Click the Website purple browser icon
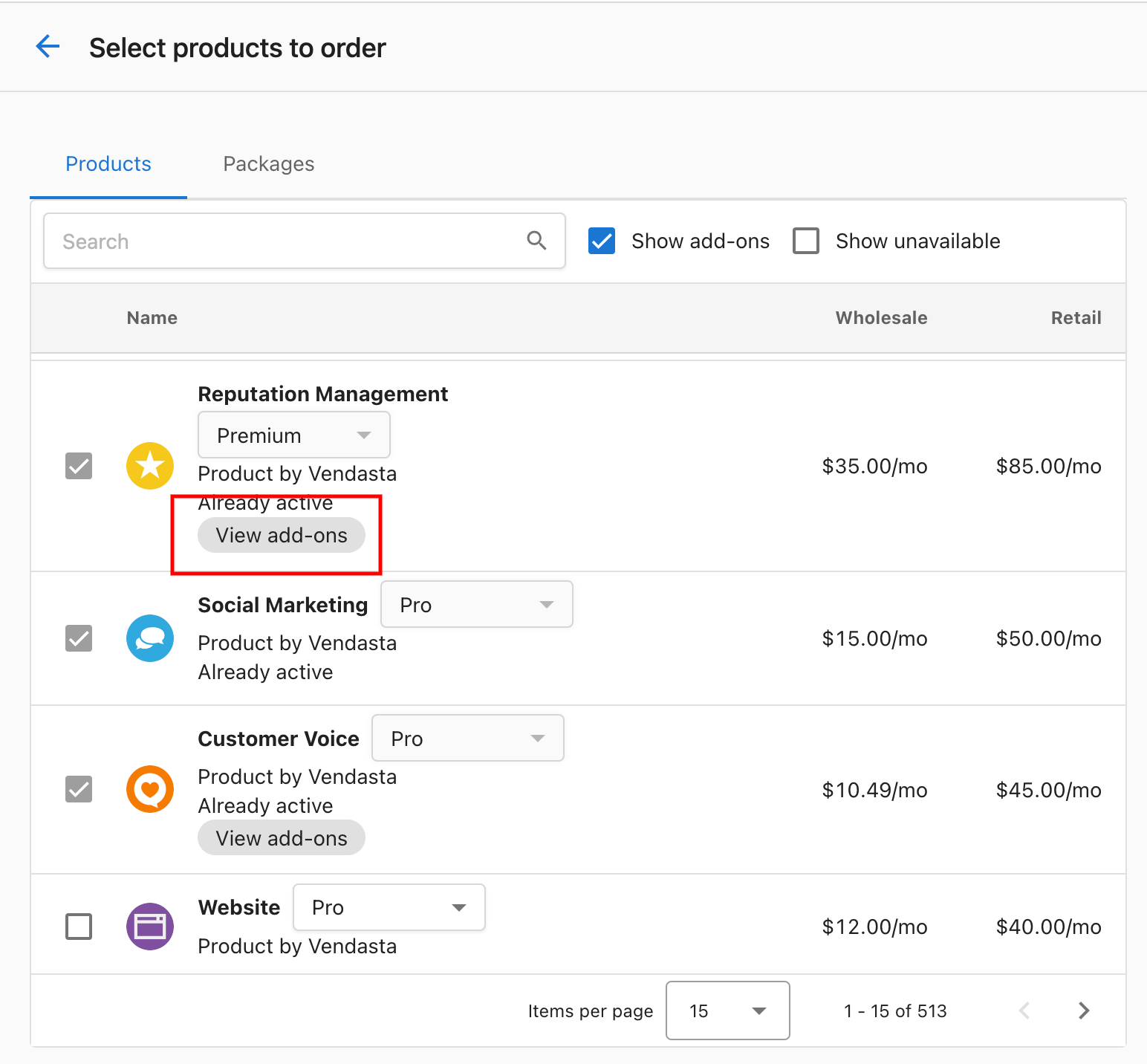The width and height of the screenshot is (1147, 1064). pyautogui.click(x=150, y=927)
